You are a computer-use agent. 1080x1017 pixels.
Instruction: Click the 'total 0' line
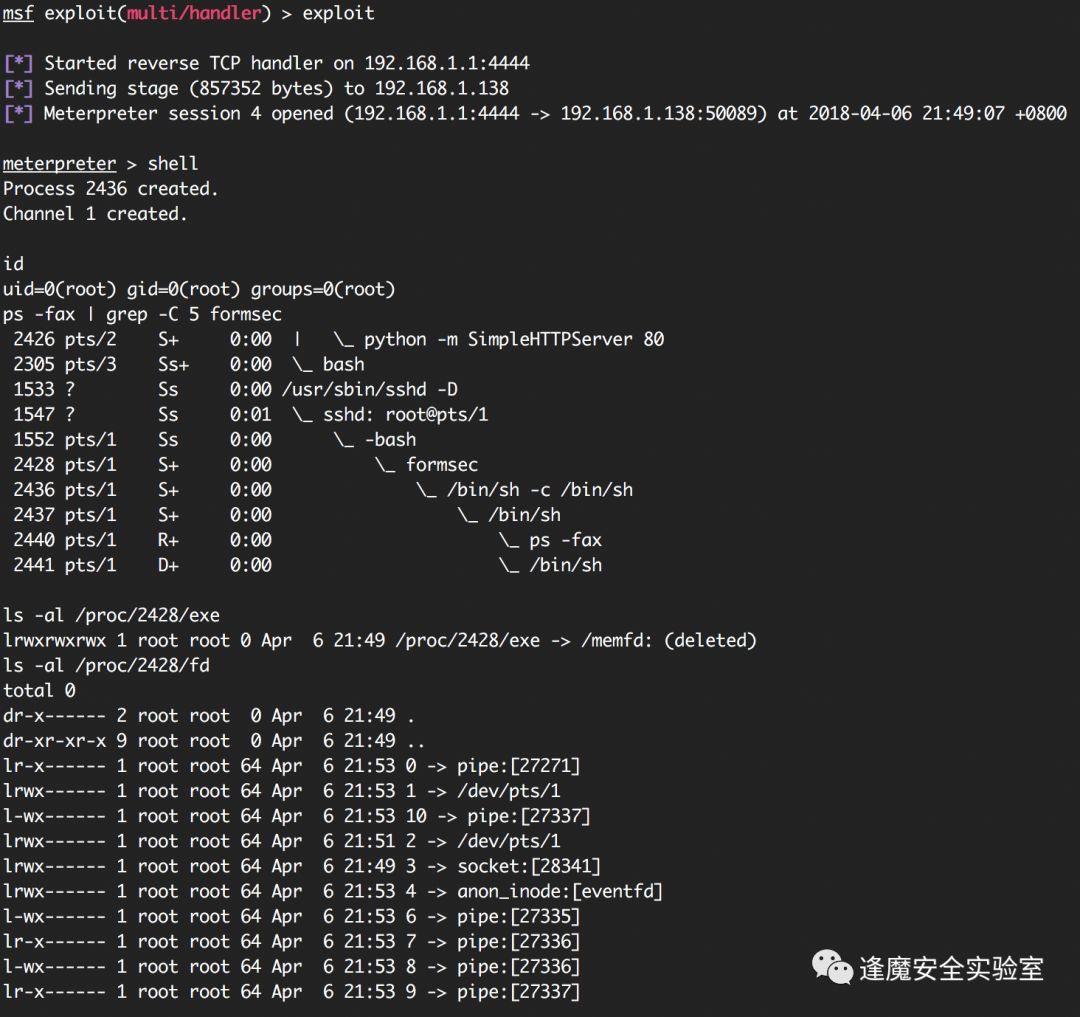(x=39, y=691)
